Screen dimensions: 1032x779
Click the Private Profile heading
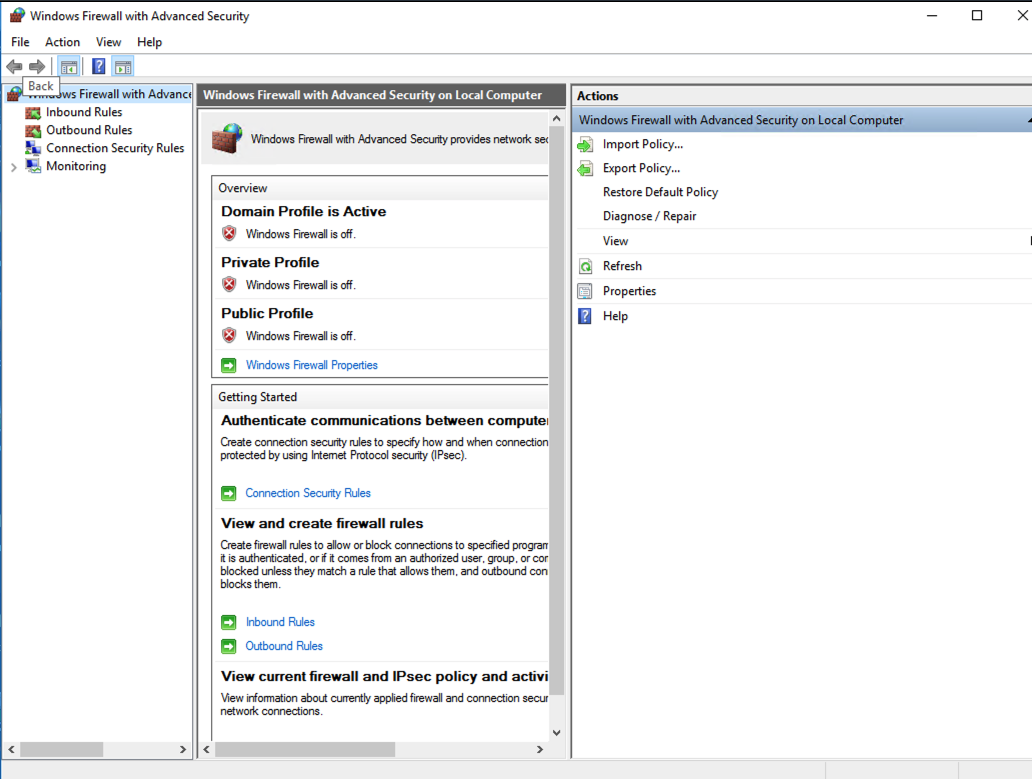[270, 263]
